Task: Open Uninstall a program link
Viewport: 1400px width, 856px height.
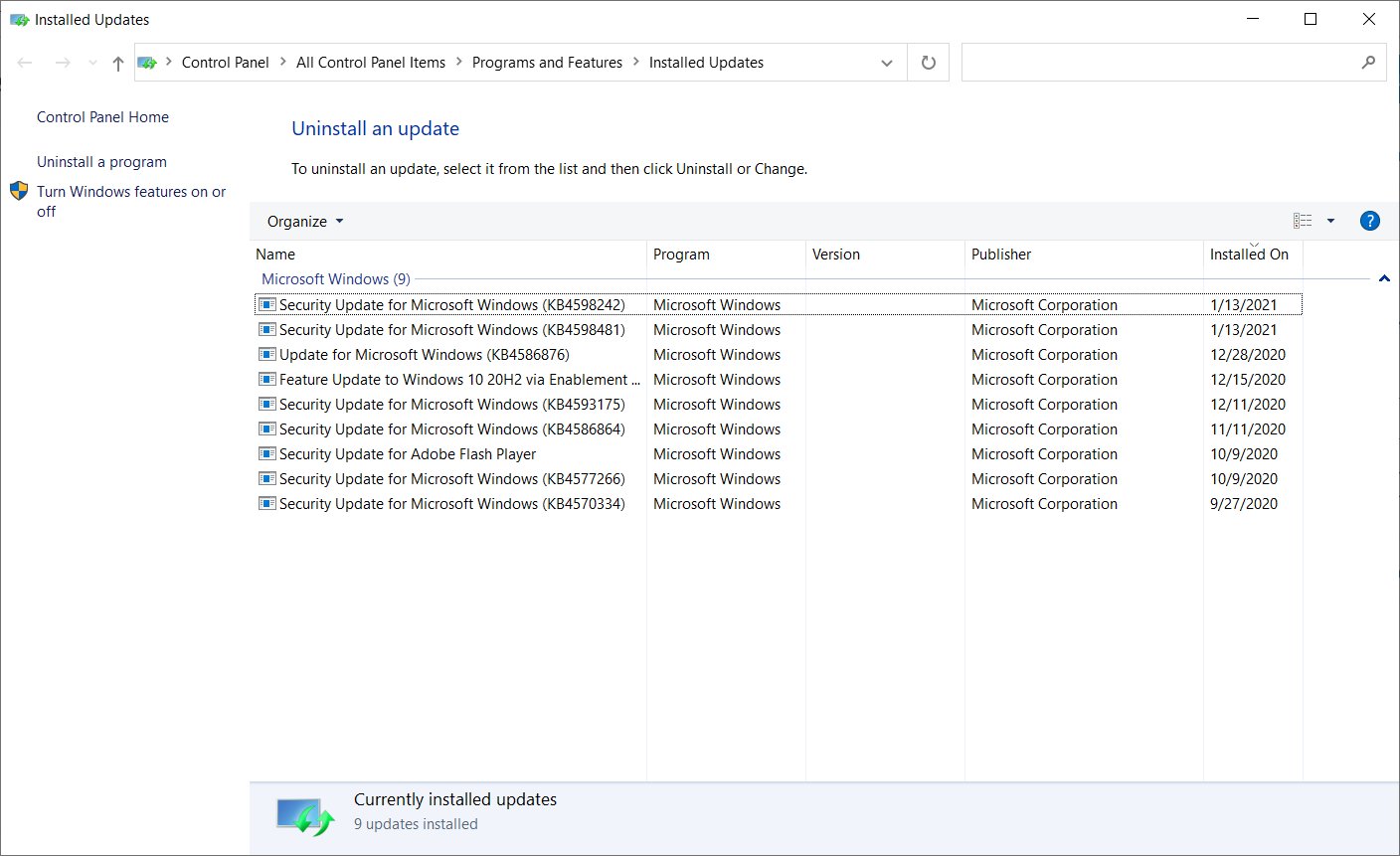Action: click(x=101, y=162)
